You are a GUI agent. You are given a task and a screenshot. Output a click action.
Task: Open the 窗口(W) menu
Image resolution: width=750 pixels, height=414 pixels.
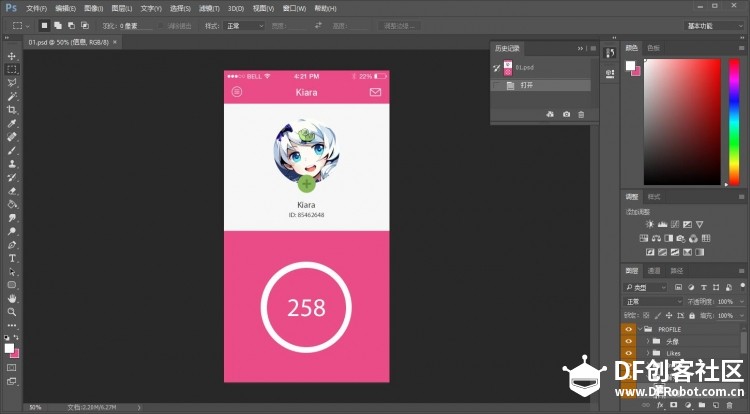pos(294,9)
